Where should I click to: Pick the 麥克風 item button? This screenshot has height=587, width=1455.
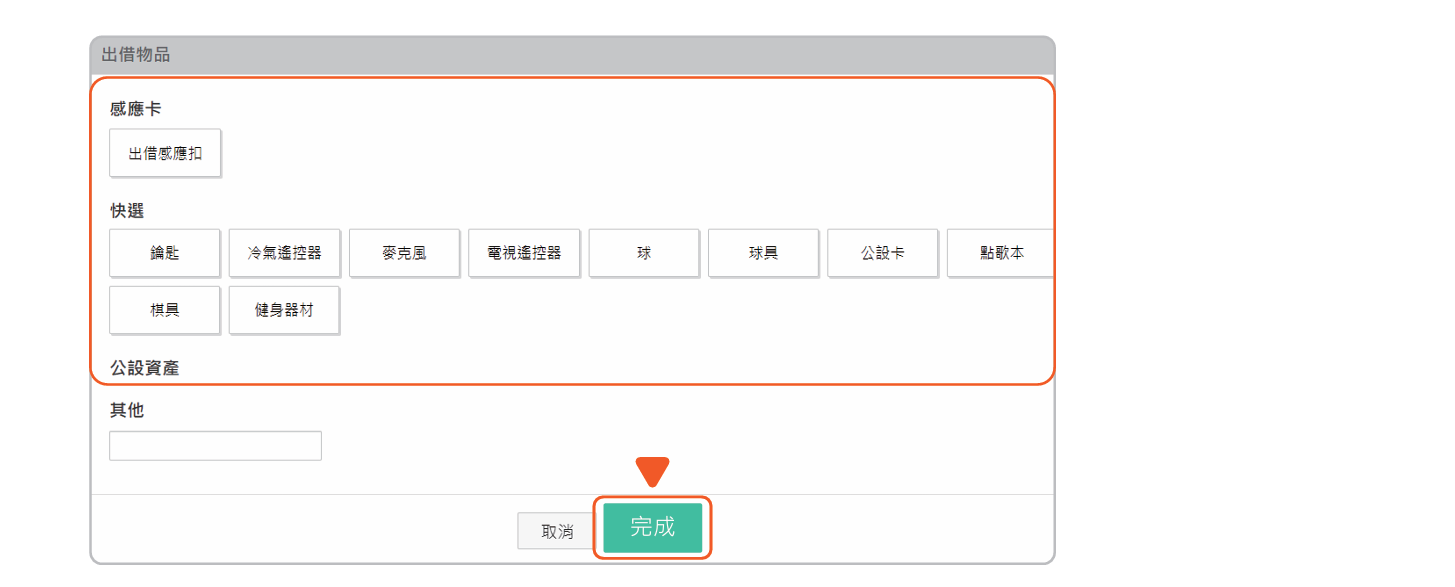[x=404, y=253]
